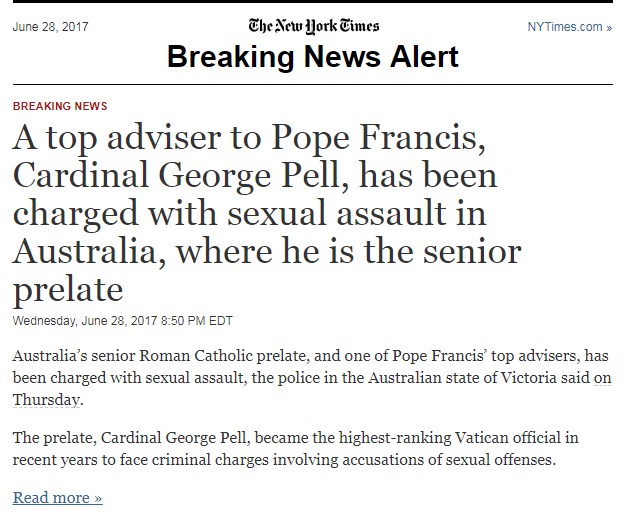Click the first paragraph about Australia's prelate
This screenshot has width=629, height=522.
pos(312,378)
